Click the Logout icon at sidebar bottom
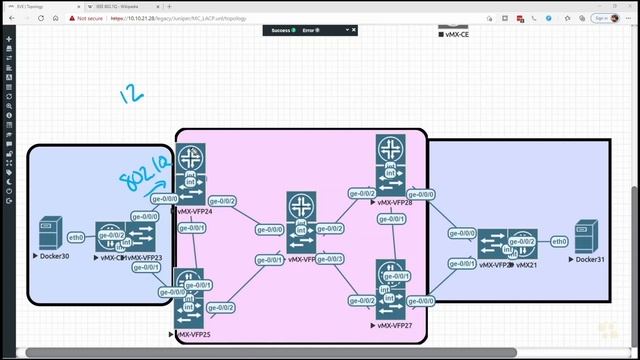This screenshot has width=640, height=360. [9, 201]
